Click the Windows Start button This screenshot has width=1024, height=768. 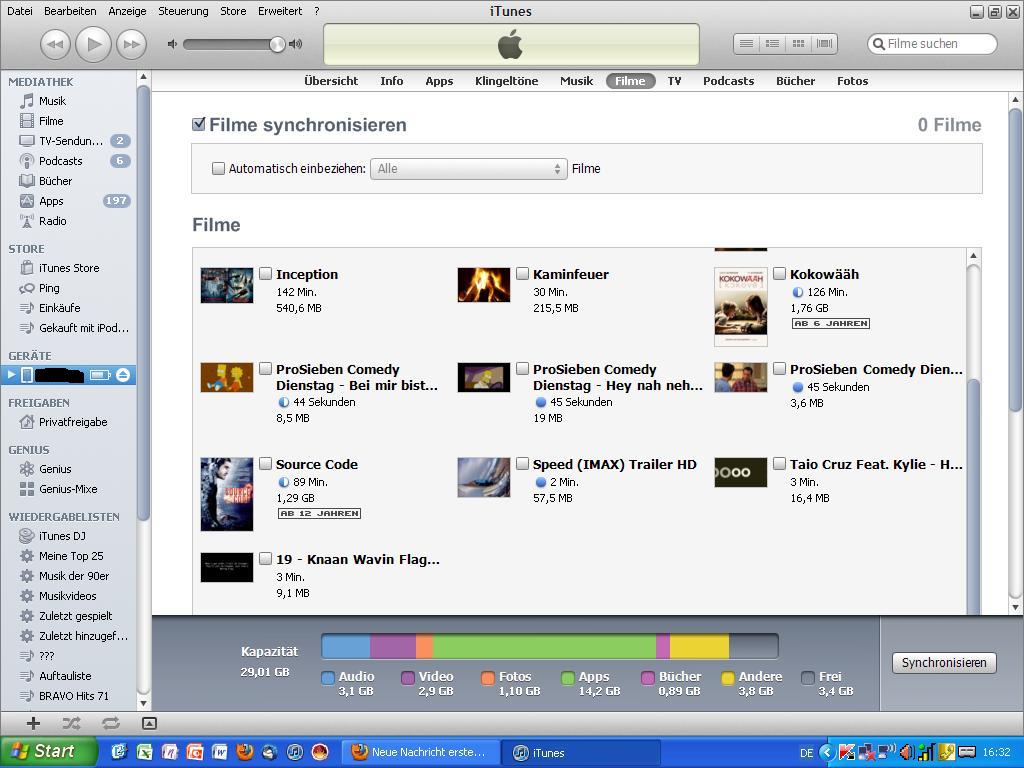(48, 752)
